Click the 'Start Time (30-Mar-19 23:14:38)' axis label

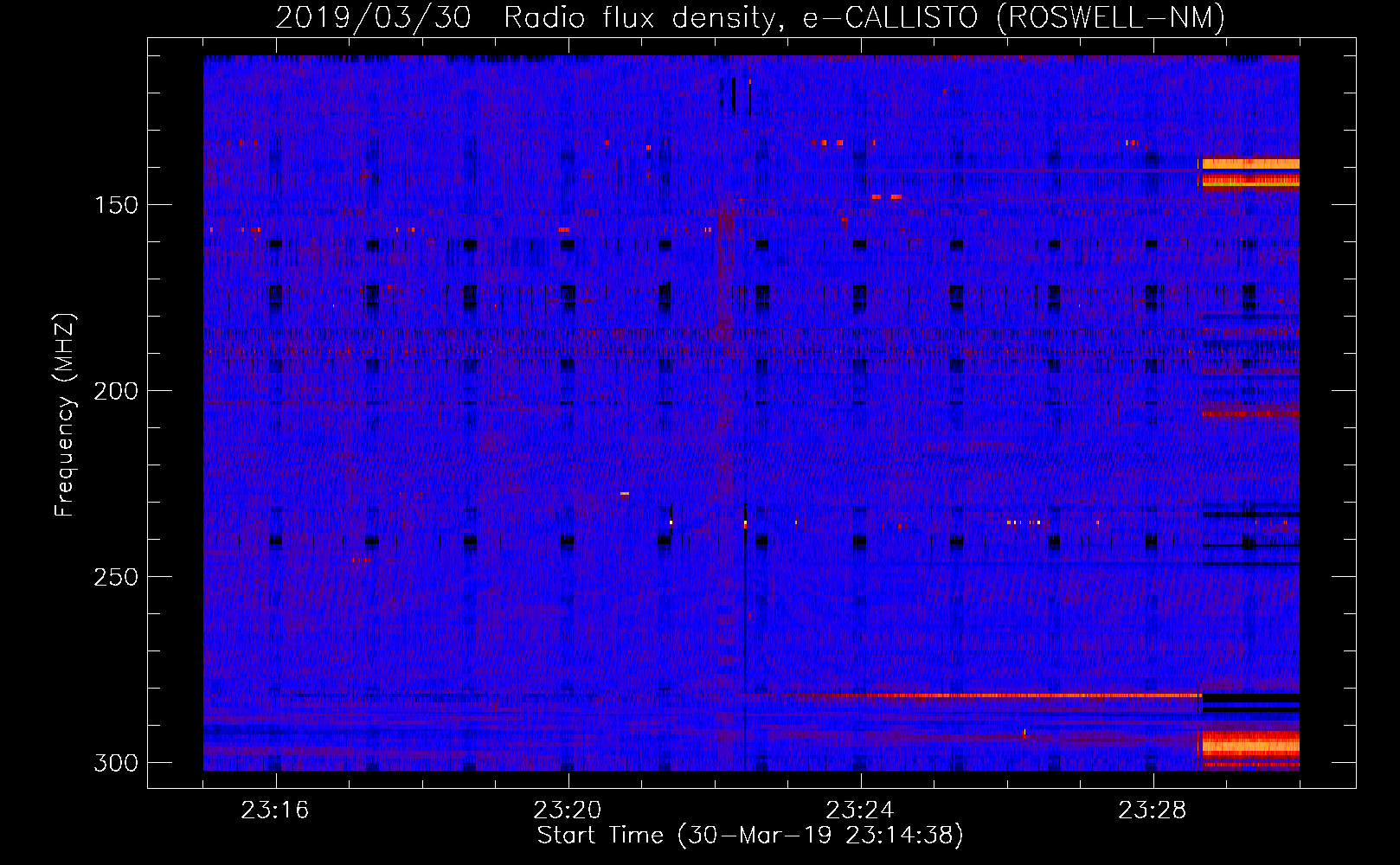tap(750, 836)
